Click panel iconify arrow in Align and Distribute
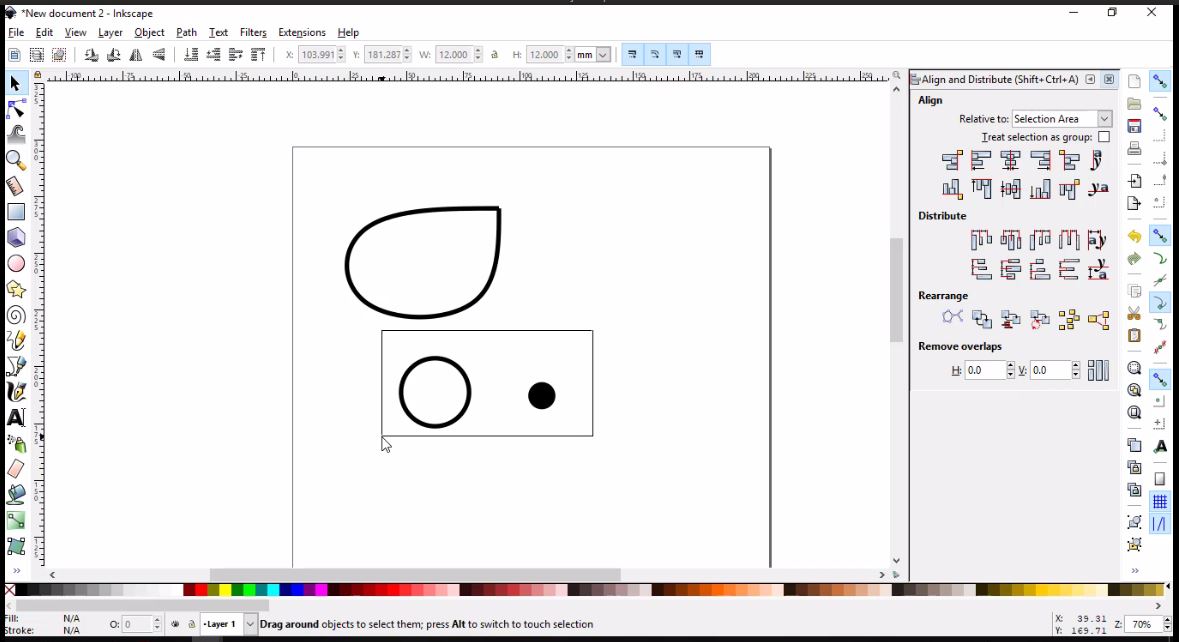This screenshot has height=642, width=1179. tap(1090, 79)
